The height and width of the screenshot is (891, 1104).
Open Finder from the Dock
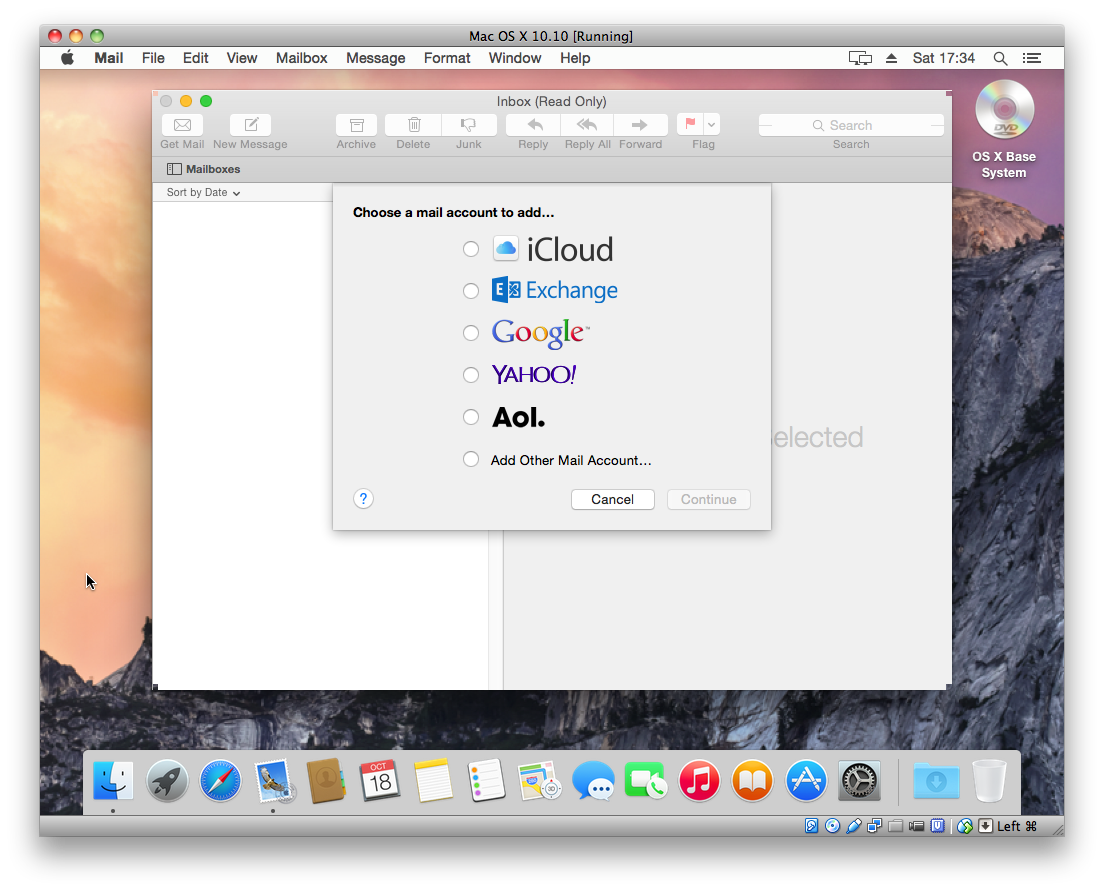pyautogui.click(x=113, y=780)
